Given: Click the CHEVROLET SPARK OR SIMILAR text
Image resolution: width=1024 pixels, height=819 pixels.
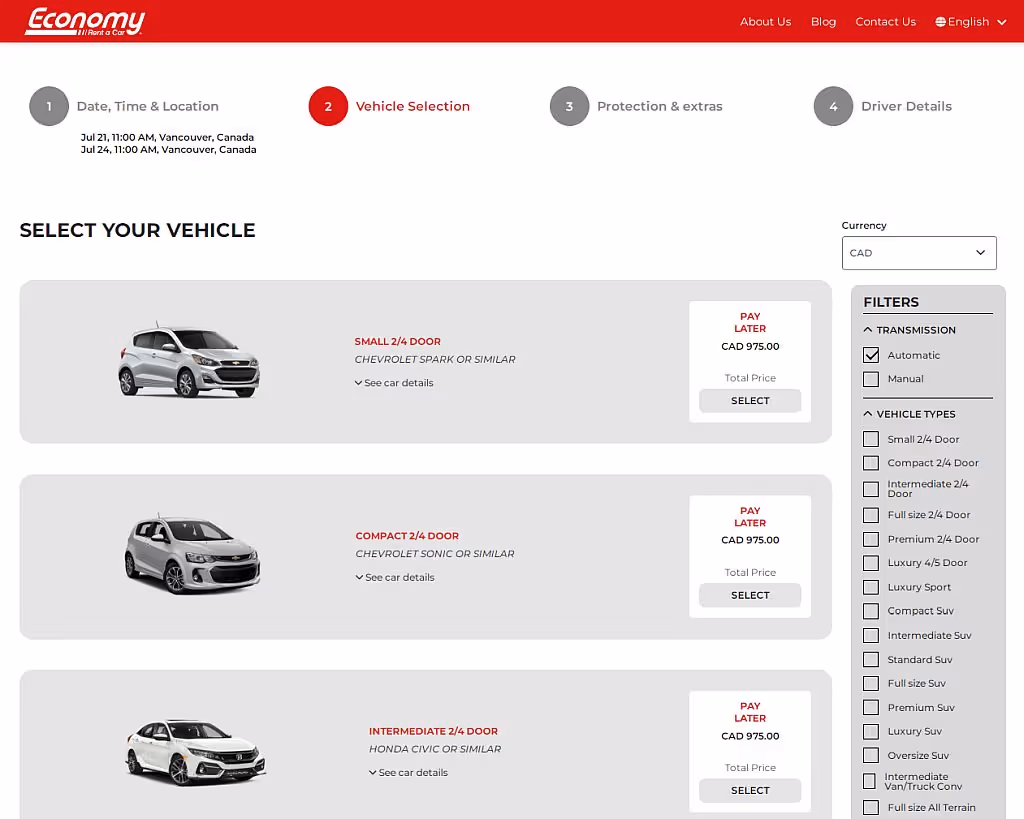Looking at the screenshot, I should 435,359.
